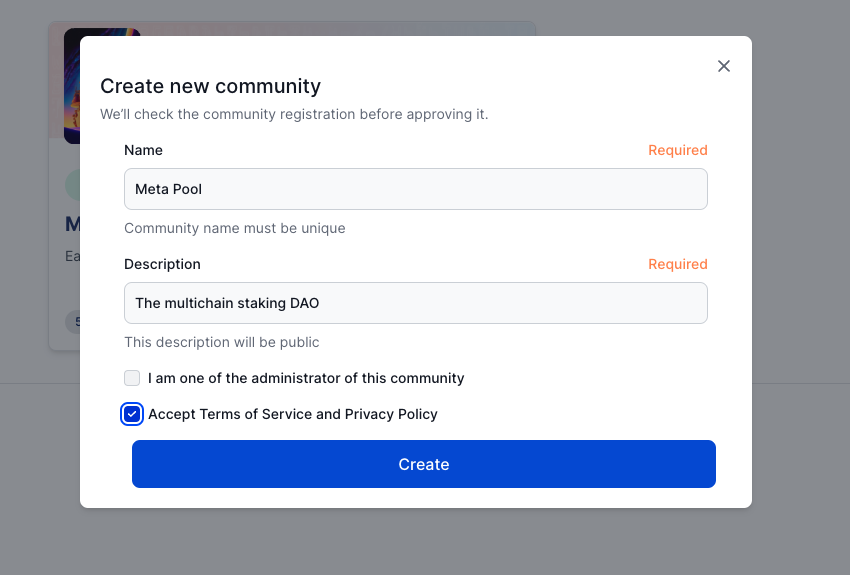Click the Description input field
The height and width of the screenshot is (575, 850).
(x=416, y=303)
